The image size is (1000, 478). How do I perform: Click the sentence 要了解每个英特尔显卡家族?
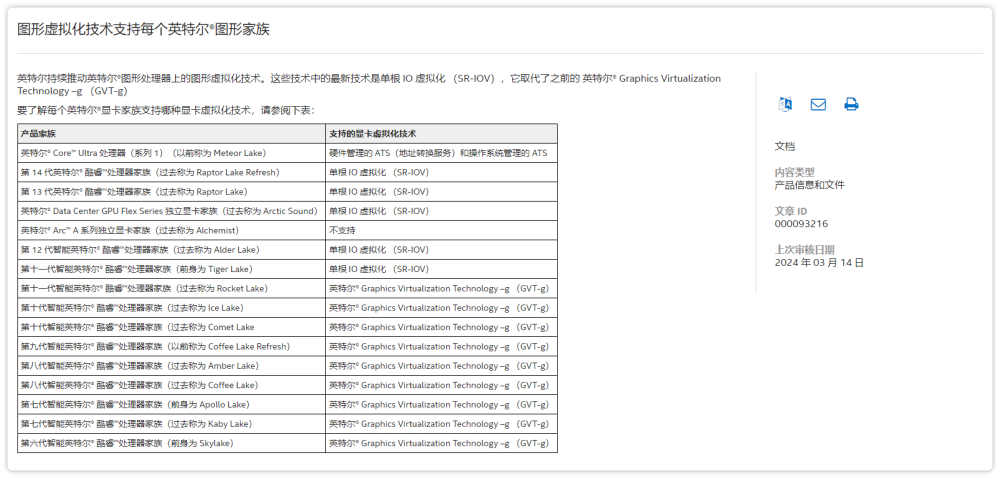tap(166, 111)
